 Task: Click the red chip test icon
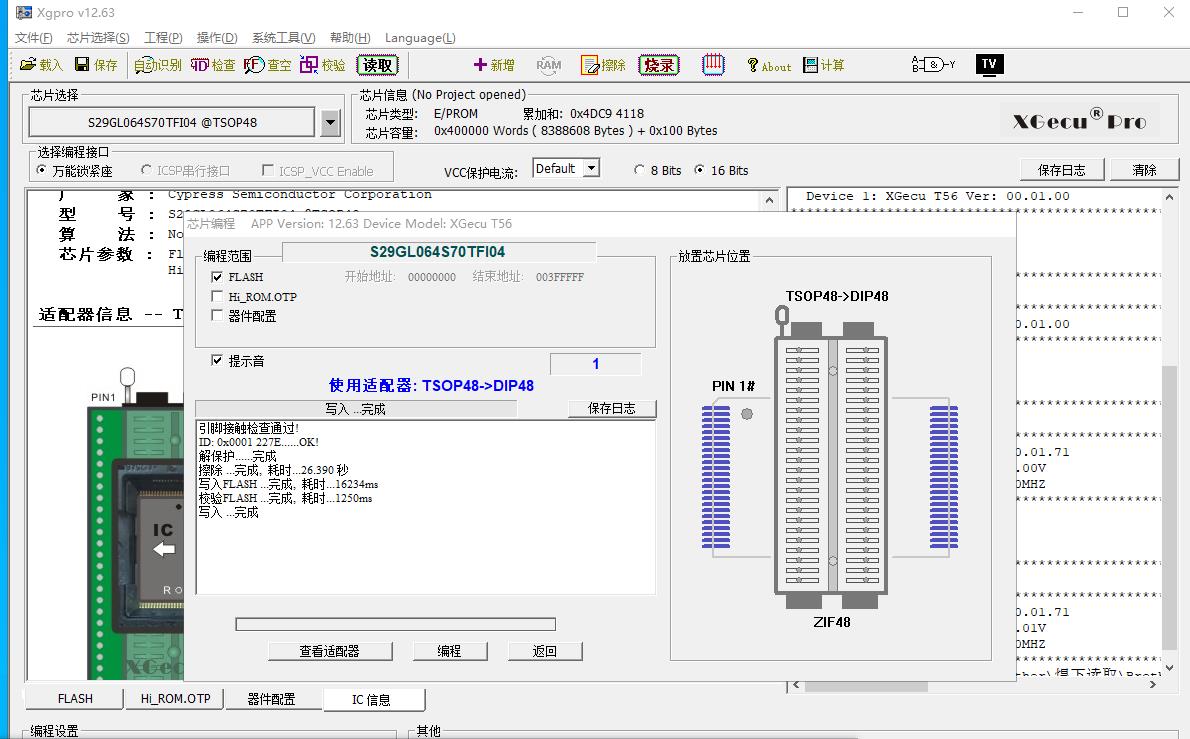pyautogui.click(x=712, y=65)
